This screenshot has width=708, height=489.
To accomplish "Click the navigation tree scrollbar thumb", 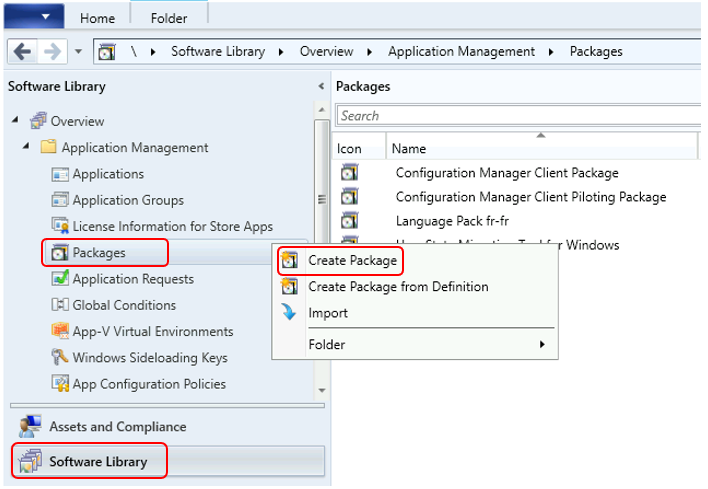I will pos(321,199).
